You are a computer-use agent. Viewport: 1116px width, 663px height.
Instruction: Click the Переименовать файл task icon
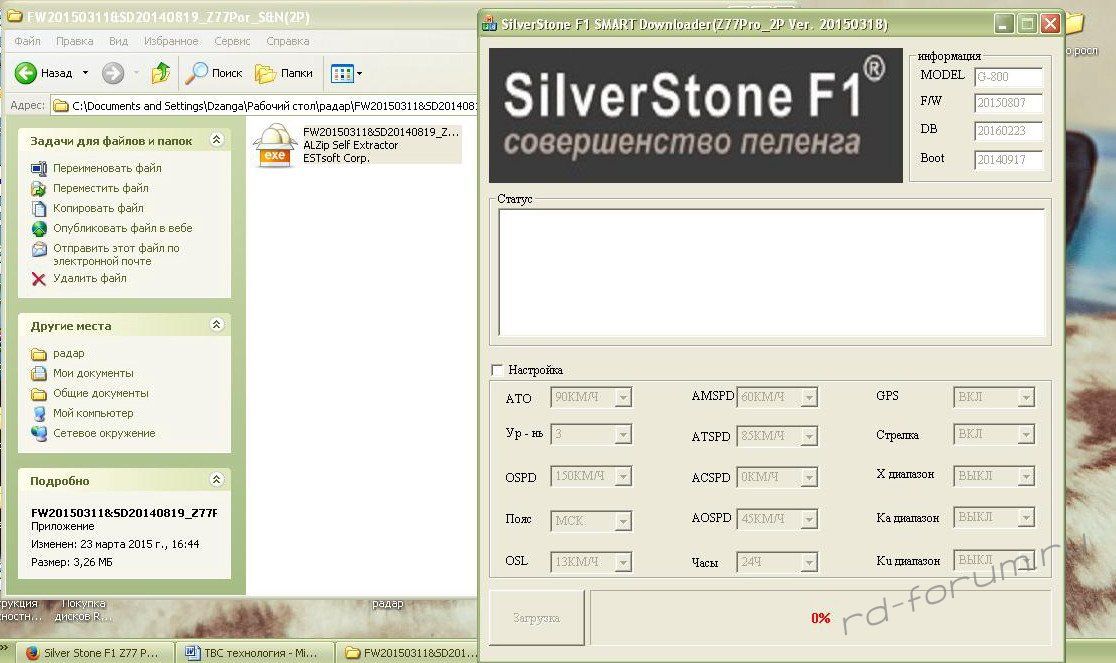point(38,169)
